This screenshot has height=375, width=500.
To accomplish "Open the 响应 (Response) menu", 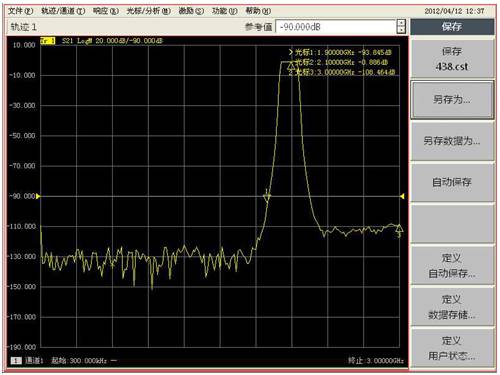I will click(106, 11).
